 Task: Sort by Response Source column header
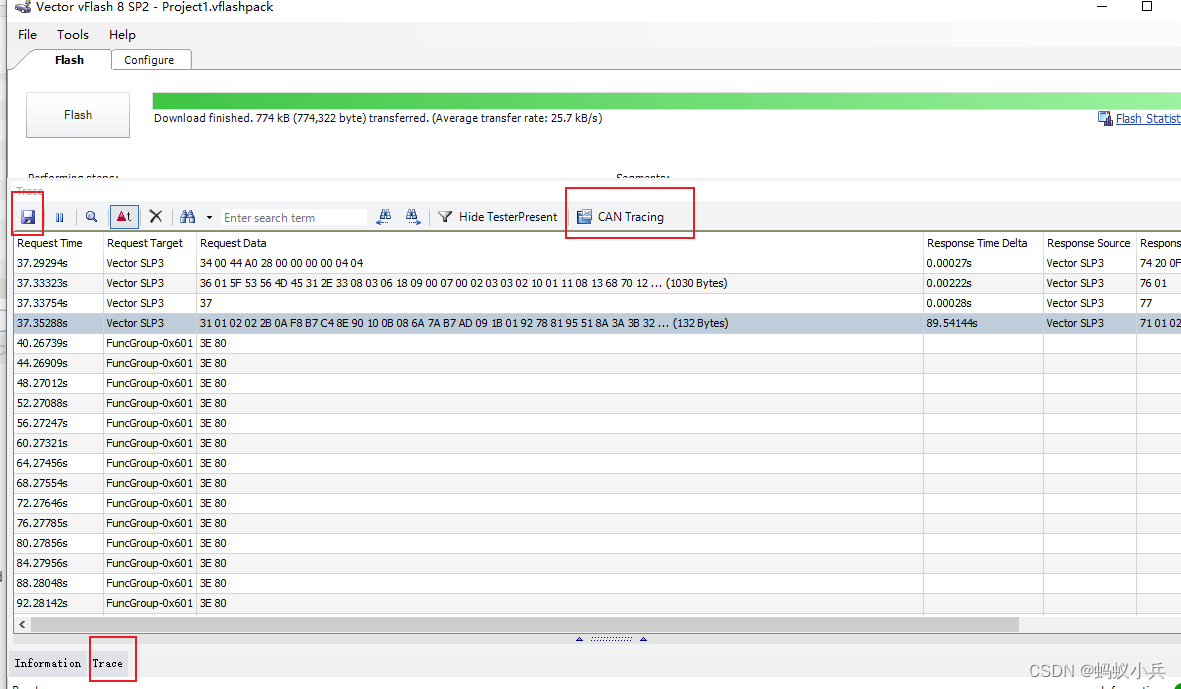tap(1088, 243)
